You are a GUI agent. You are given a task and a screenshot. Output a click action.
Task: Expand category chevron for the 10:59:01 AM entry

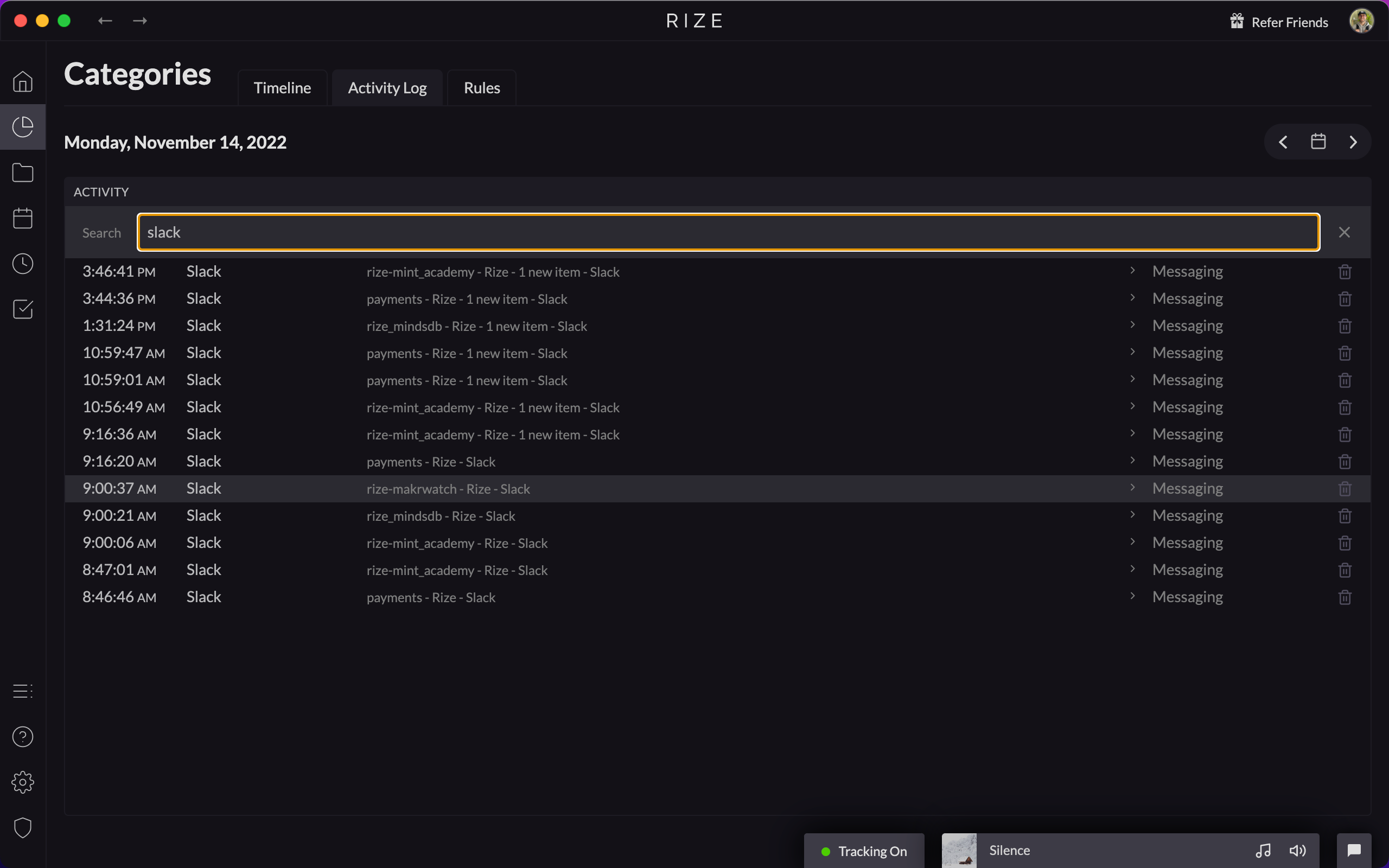(x=1132, y=379)
